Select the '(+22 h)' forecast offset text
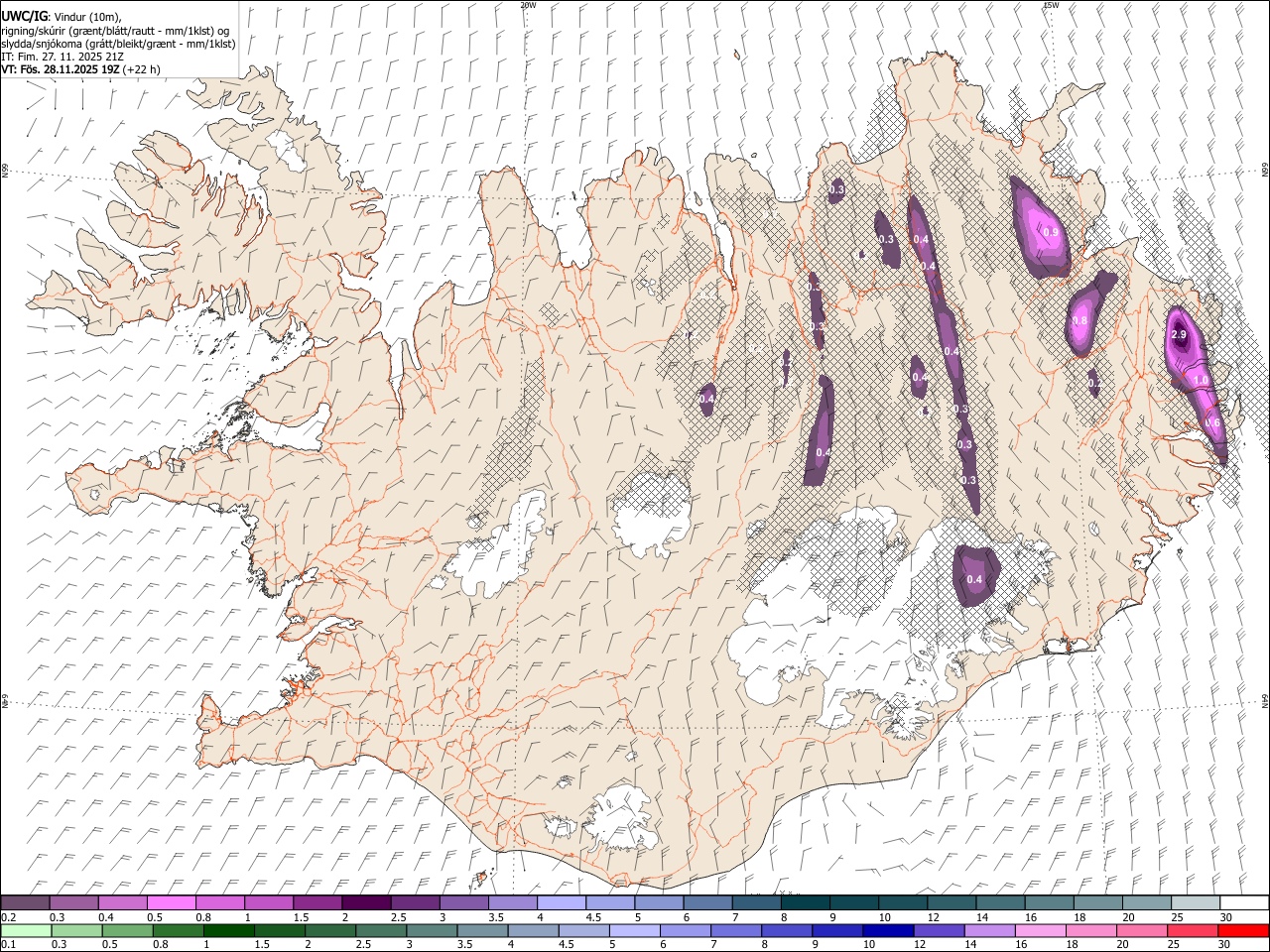Image resolution: width=1270 pixels, height=952 pixels. 142,69
